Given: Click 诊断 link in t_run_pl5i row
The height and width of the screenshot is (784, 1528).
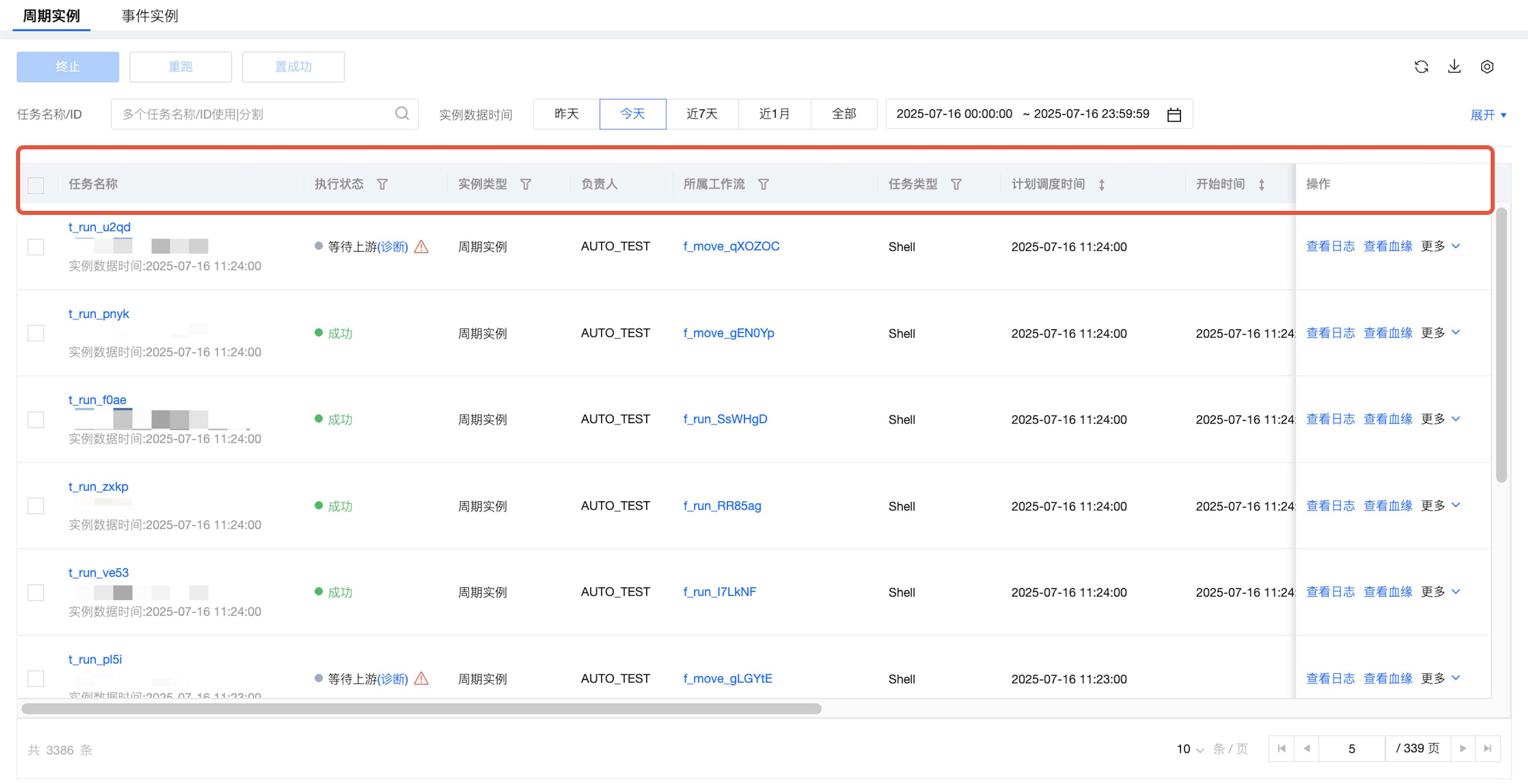Looking at the screenshot, I should 393,678.
